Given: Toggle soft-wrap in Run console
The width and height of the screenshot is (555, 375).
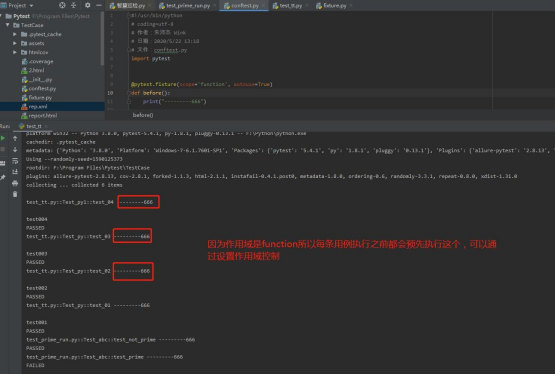Looking at the screenshot, I should pyautogui.click(x=15, y=161).
